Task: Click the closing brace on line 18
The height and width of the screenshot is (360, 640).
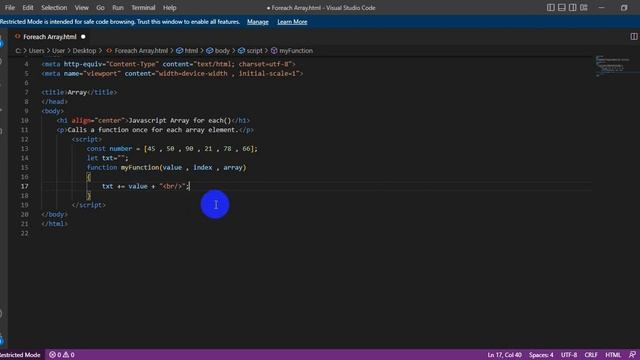Action: pos(89,196)
